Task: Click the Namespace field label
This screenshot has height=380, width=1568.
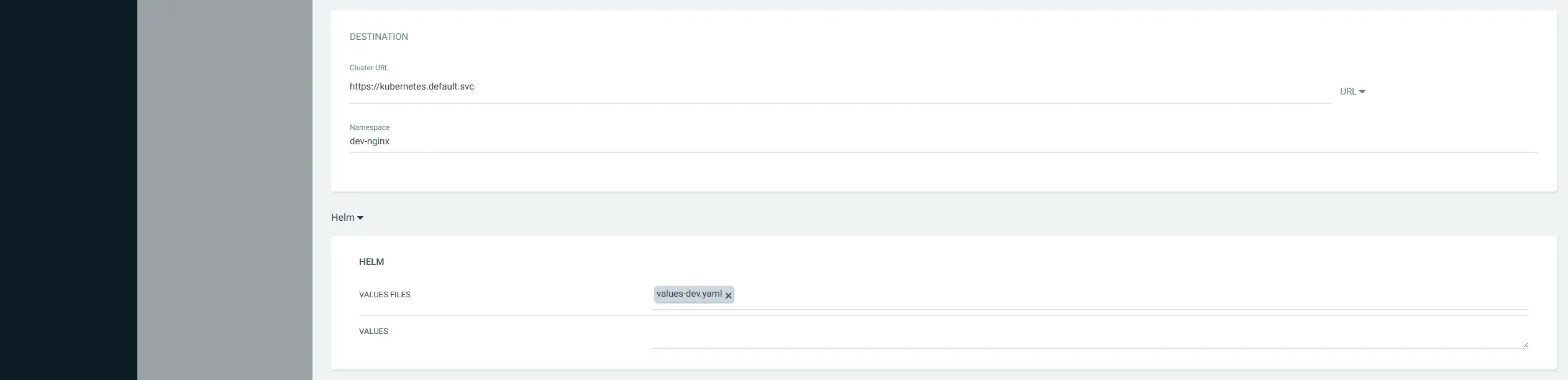Action: (369, 127)
